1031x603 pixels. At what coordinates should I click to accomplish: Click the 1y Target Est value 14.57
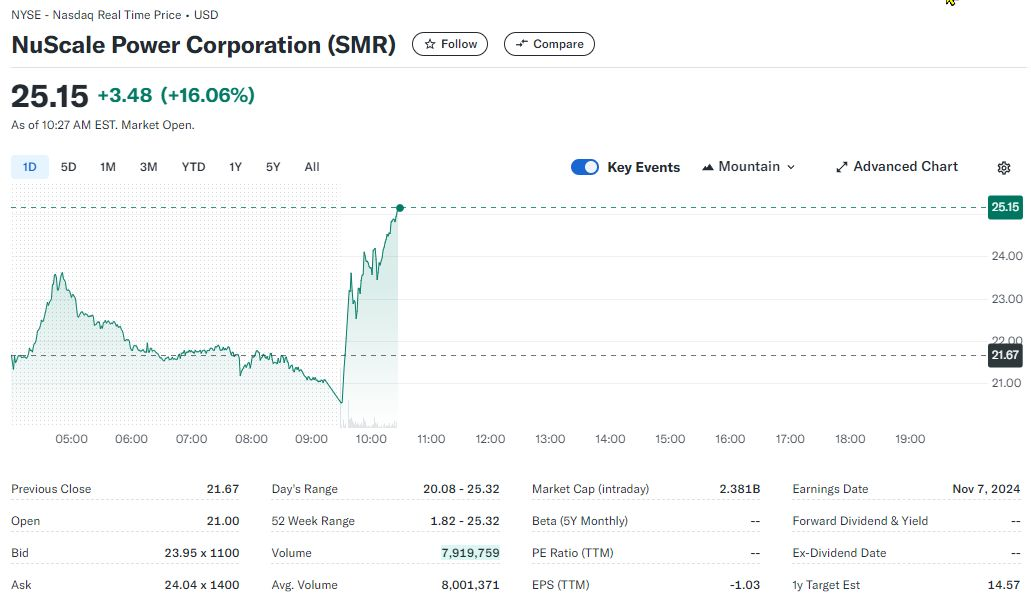[x=1004, y=585]
